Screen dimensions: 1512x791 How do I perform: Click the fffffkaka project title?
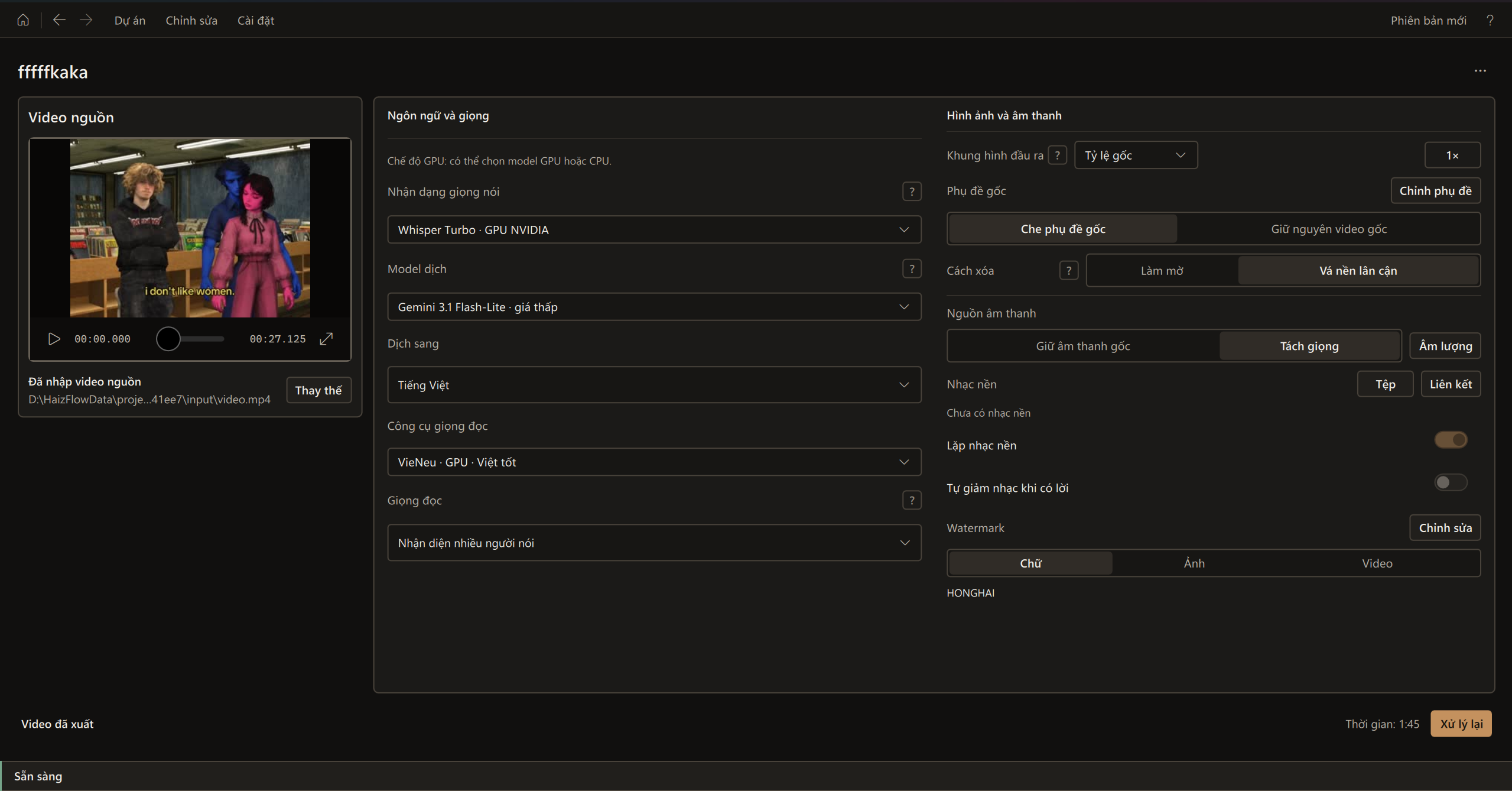[x=53, y=72]
